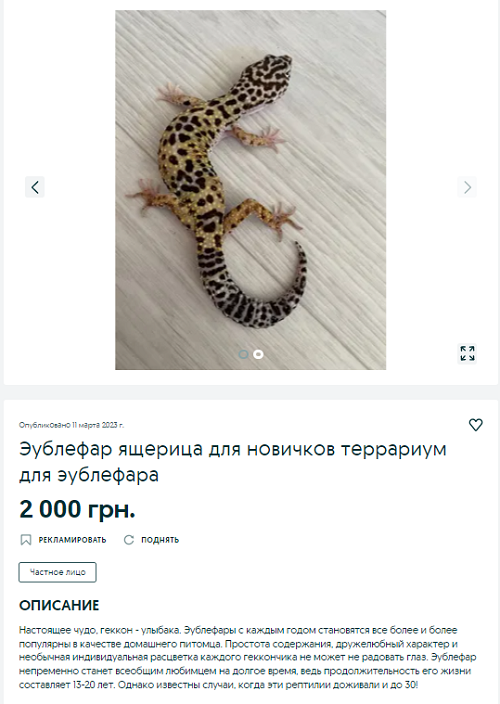This screenshot has width=500, height=704.
Task: Click the Описание heading
Action: [59, 605]
